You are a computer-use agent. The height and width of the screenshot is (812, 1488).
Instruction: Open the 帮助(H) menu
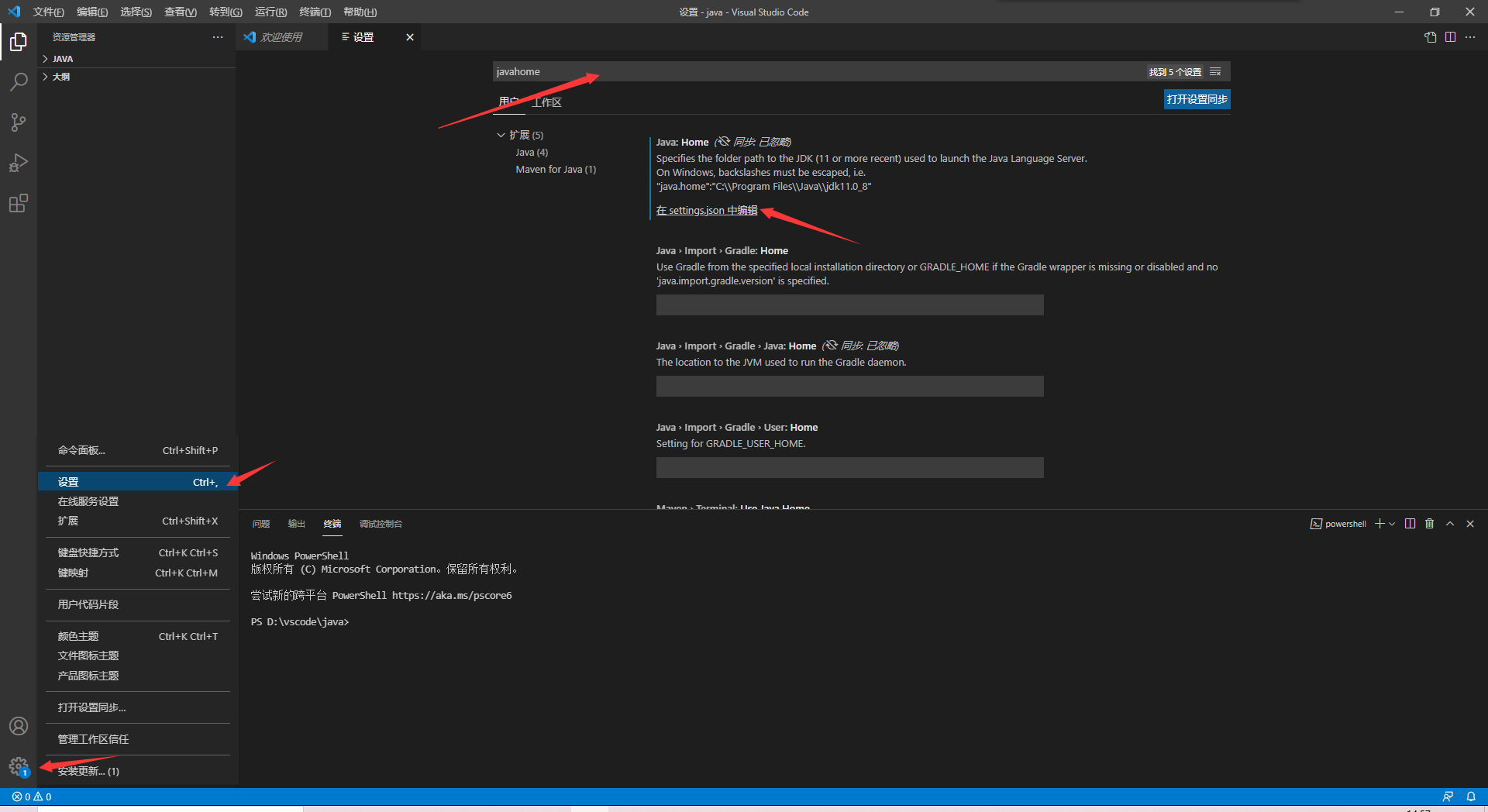[x=360, y=12]
